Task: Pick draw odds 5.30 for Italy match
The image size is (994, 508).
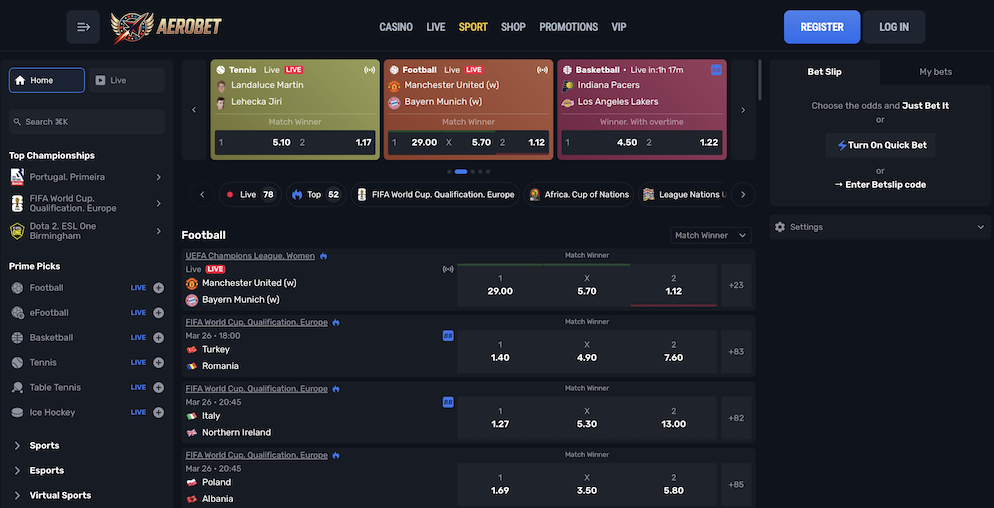Action: (x=587, y=419)
